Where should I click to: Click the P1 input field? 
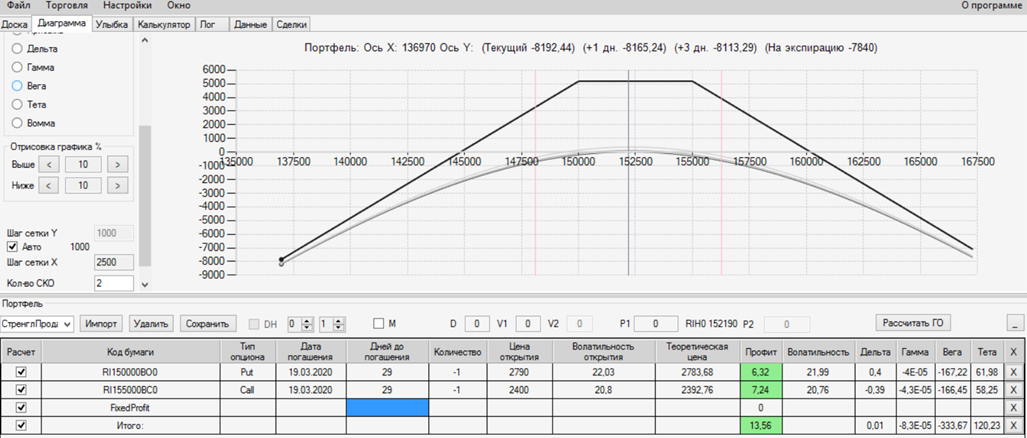coord(656,323)
